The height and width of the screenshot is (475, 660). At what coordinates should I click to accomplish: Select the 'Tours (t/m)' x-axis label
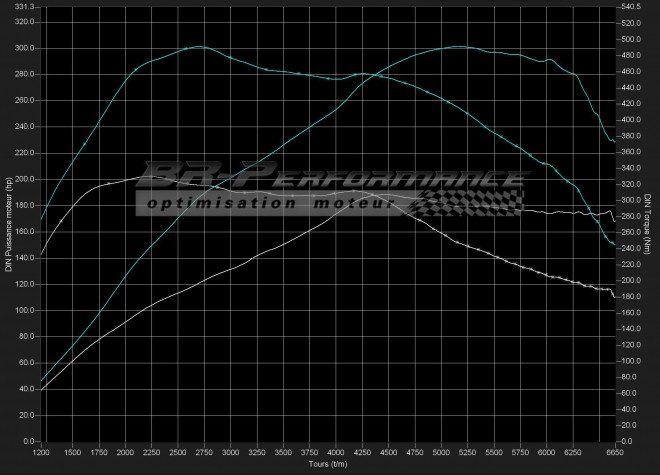pos(326,465)
